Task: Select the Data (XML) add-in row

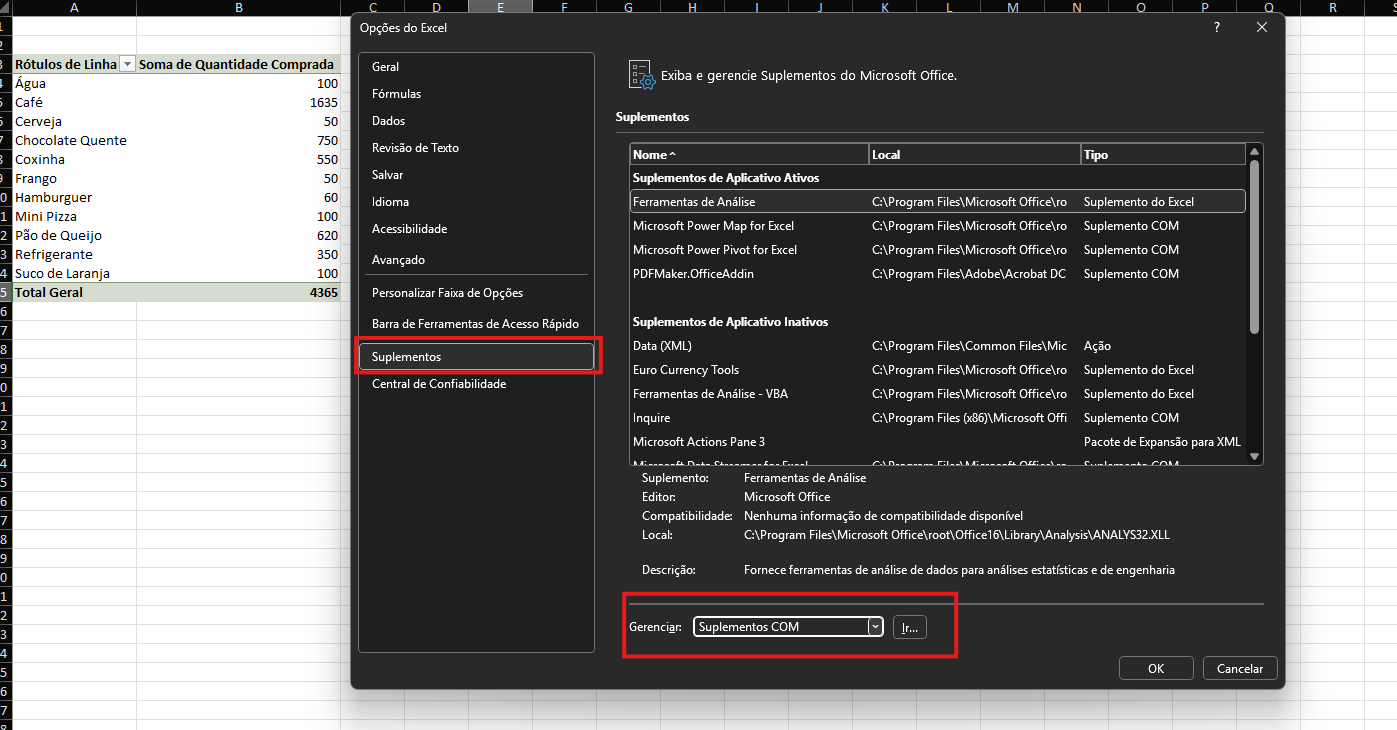Action: click(x=938, y=346)
